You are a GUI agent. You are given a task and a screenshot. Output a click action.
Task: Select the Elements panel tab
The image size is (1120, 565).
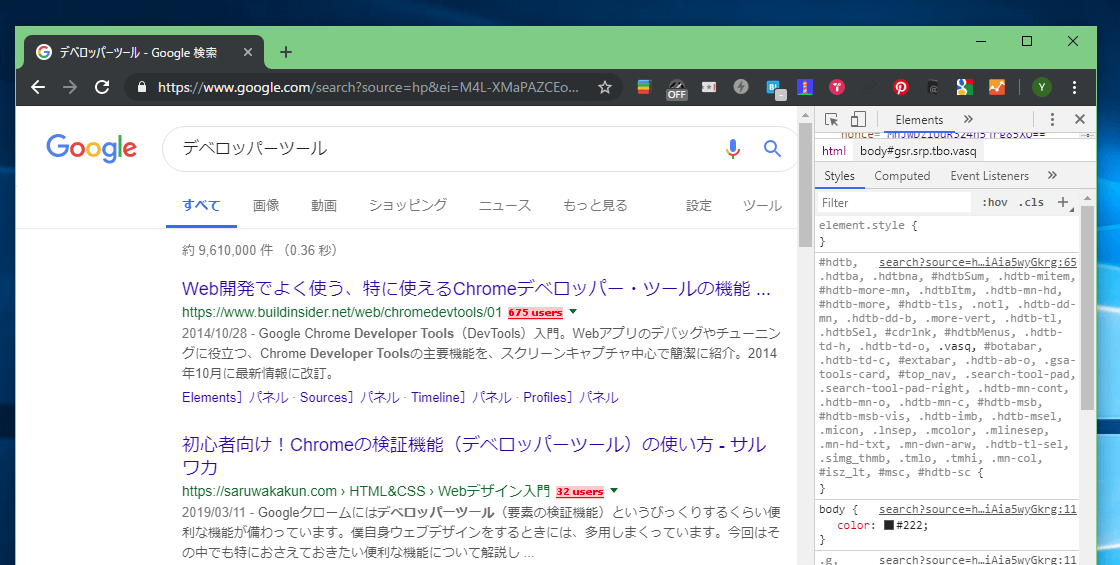pos(919,119)
